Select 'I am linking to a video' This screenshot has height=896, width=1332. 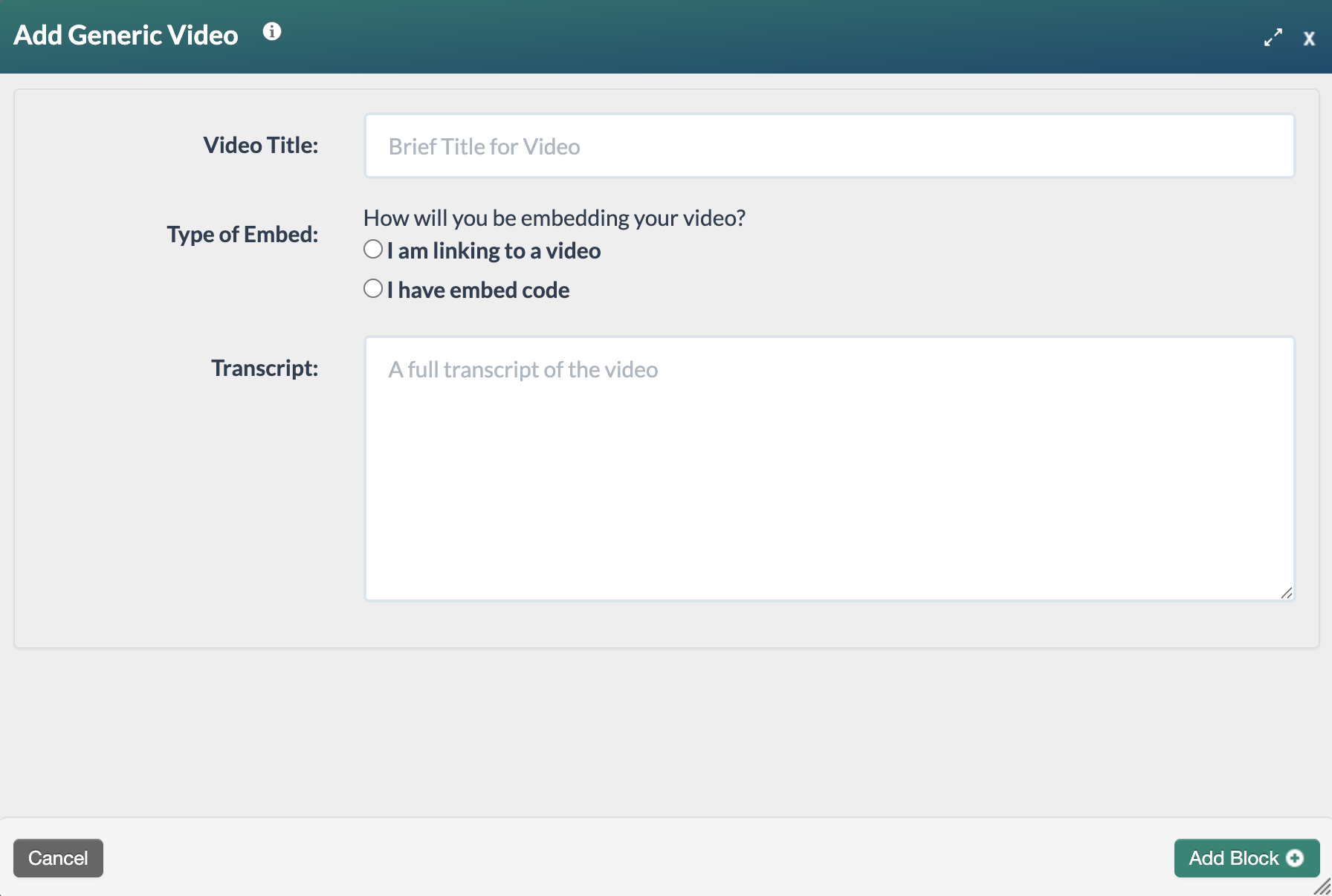pos(373,249)
